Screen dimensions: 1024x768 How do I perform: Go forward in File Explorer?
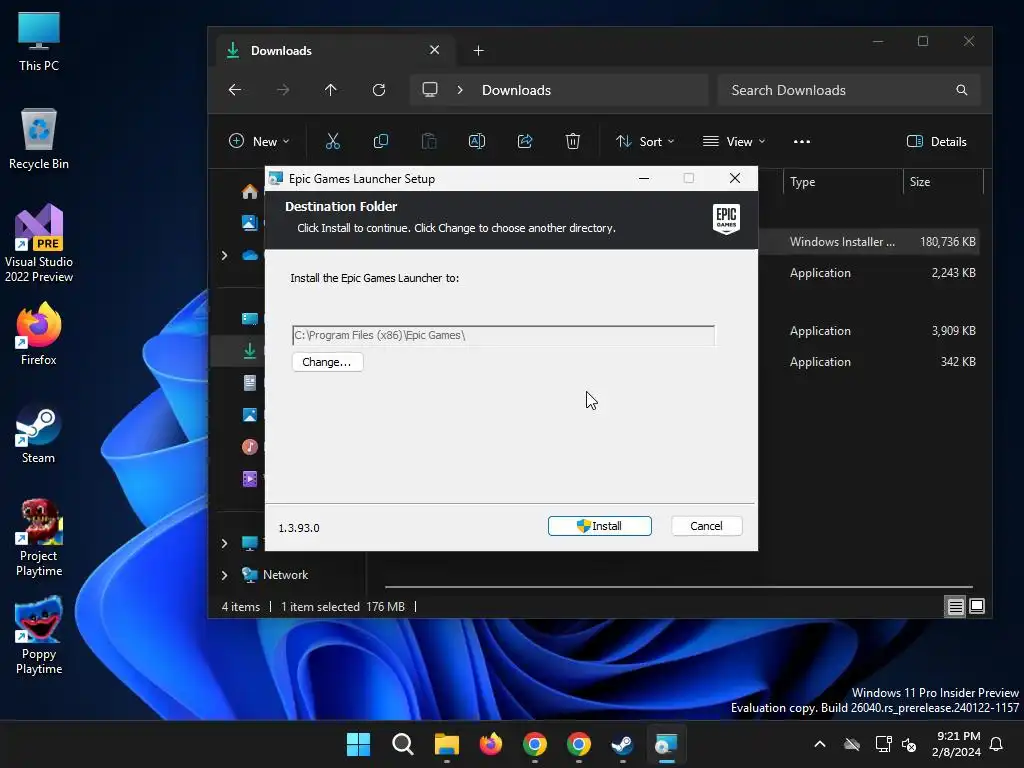pos(283,90)
